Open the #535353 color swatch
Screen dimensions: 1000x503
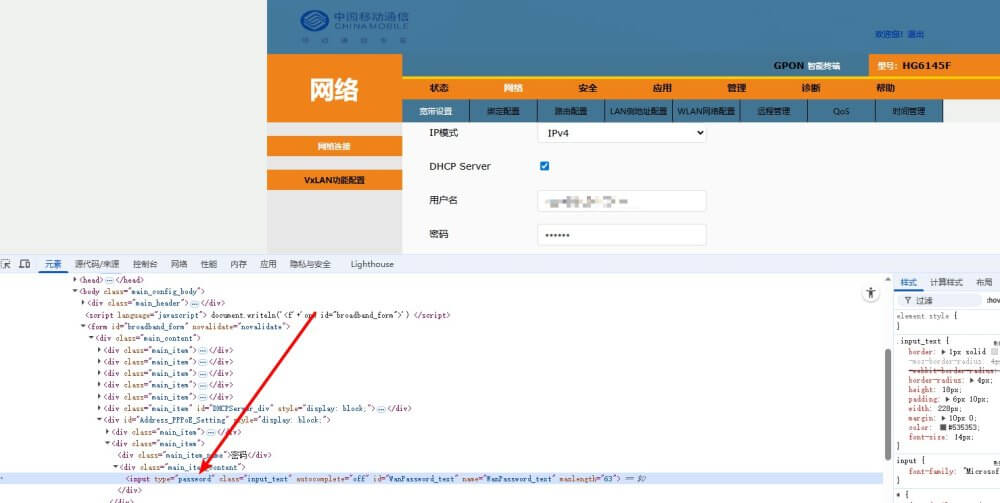(943, 428)
